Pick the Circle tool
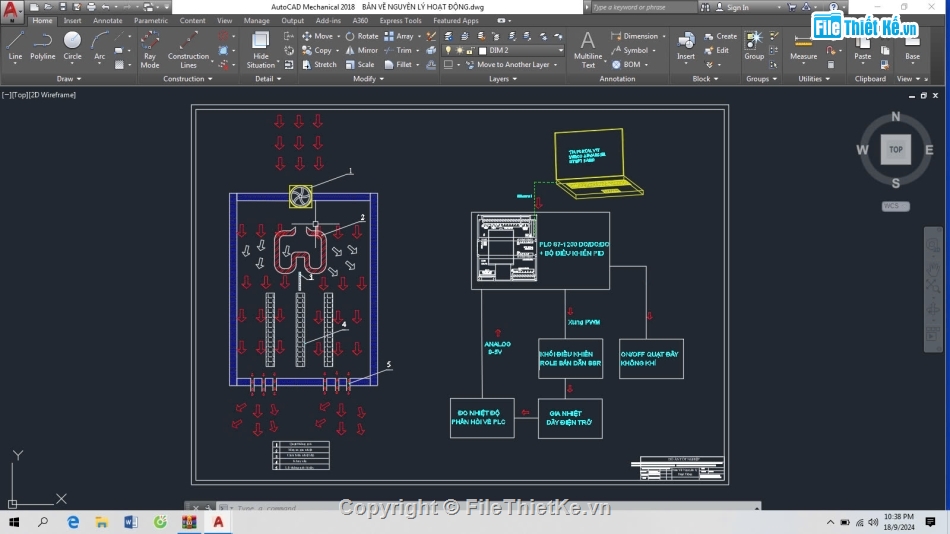950x534 pixels. 72,46
